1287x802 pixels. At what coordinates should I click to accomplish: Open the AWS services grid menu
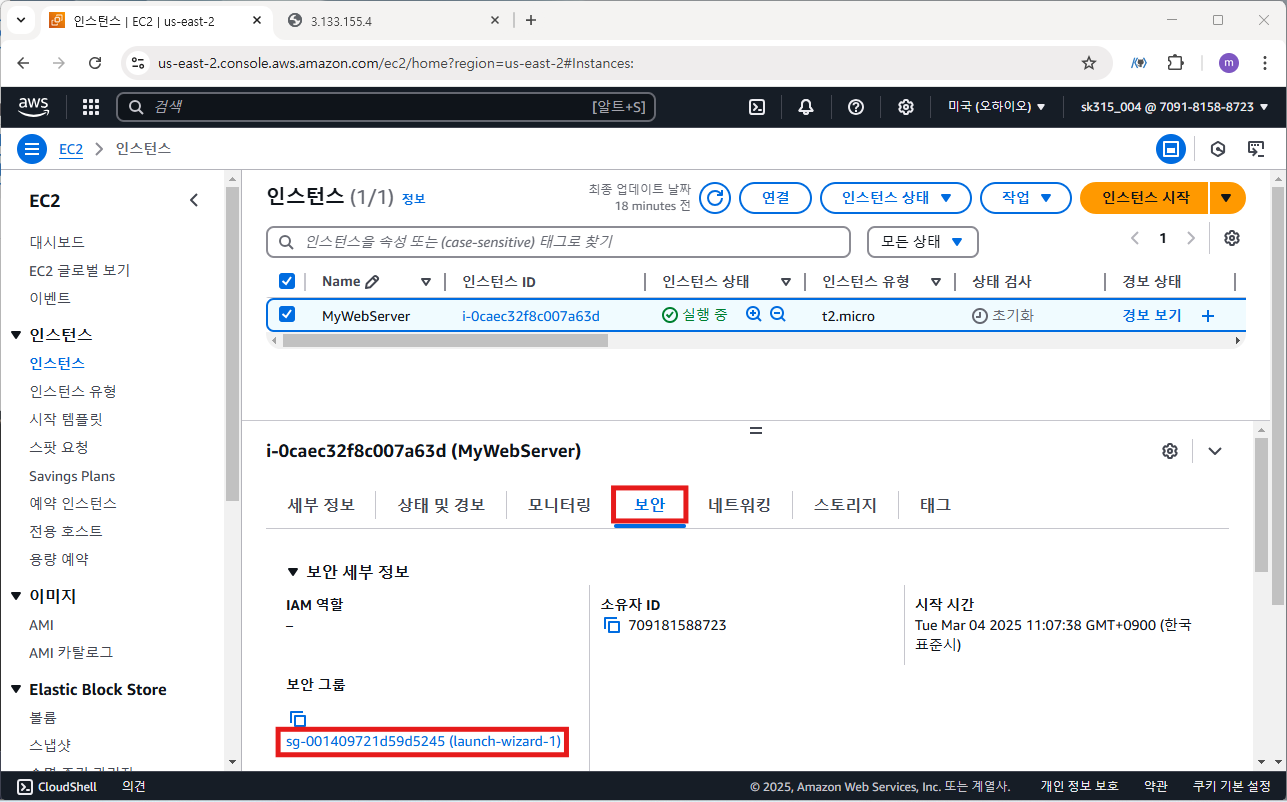[x=91, y=107]
